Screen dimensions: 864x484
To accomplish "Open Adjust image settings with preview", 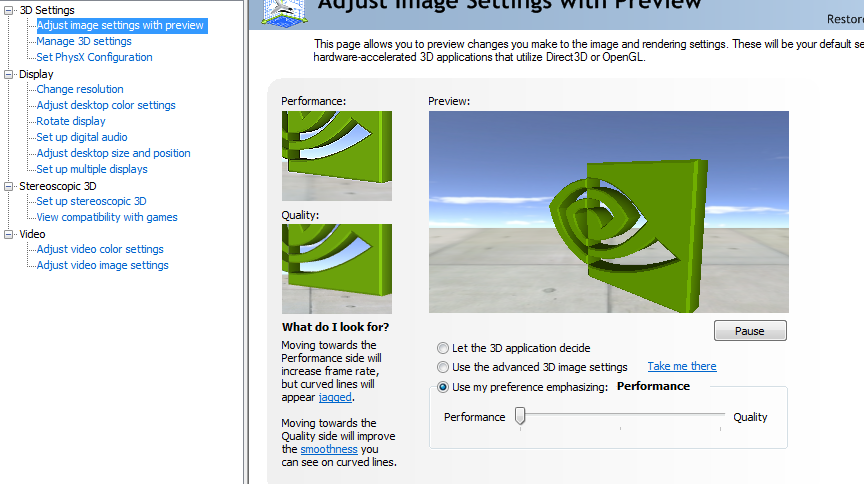I will pos(120,25).
